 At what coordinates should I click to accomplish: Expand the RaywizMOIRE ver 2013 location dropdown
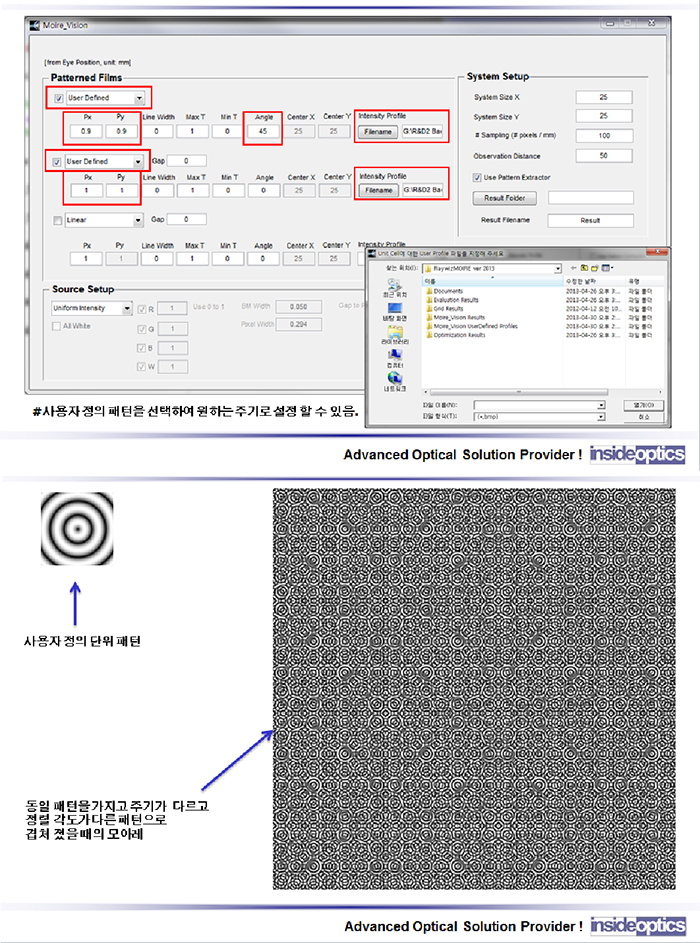pos(557,269)
